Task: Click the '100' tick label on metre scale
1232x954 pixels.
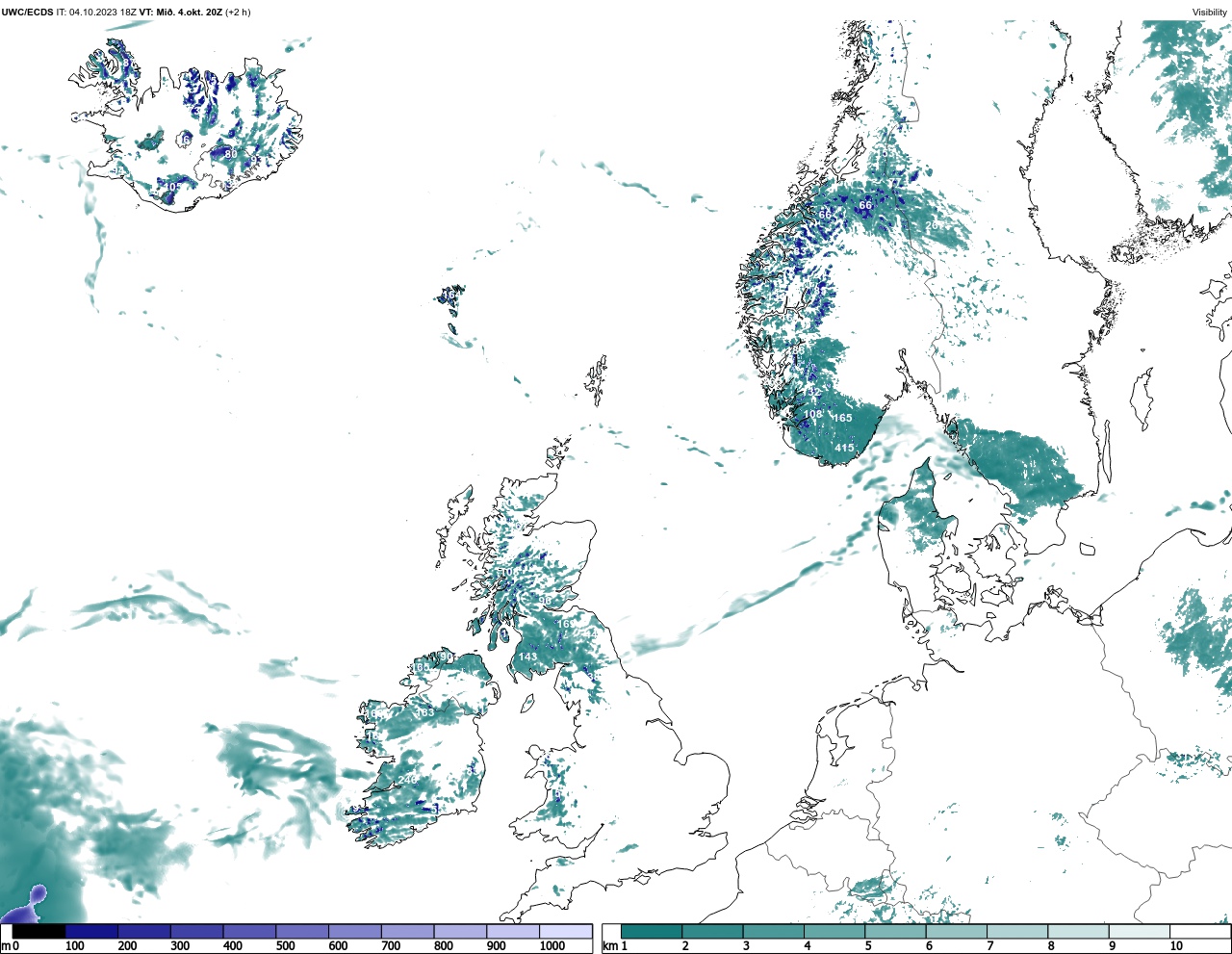Action: click(x=74, y=946)
